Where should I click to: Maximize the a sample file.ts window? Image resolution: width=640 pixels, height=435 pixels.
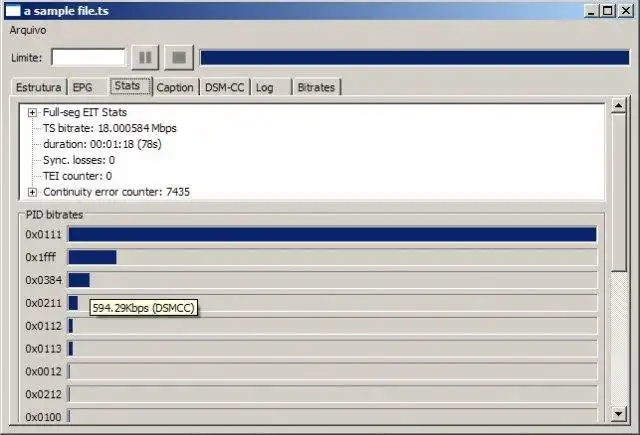pyautogui.click(x=608, y=11)
